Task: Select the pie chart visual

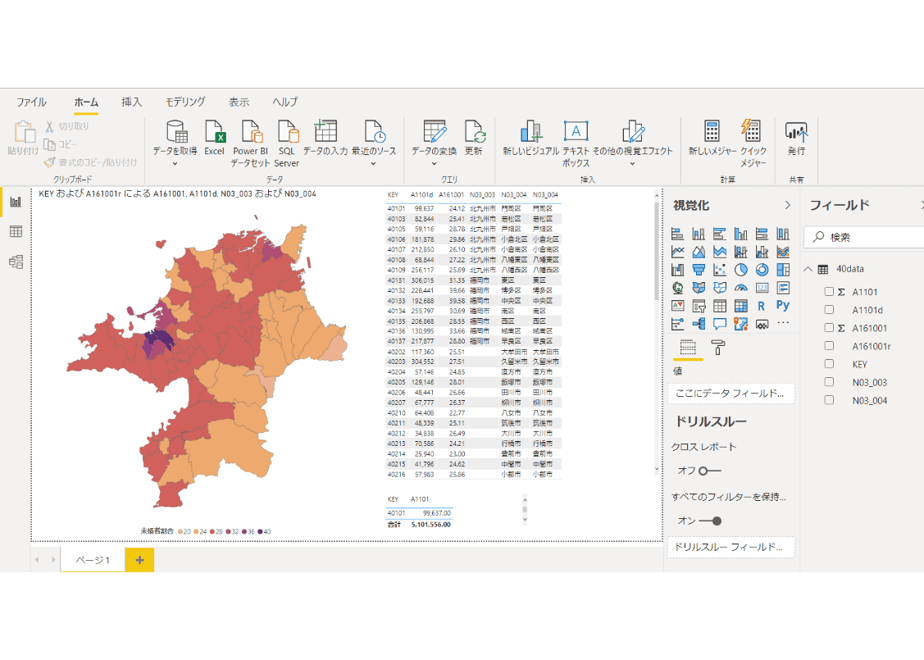Action: tap(741, 270)
